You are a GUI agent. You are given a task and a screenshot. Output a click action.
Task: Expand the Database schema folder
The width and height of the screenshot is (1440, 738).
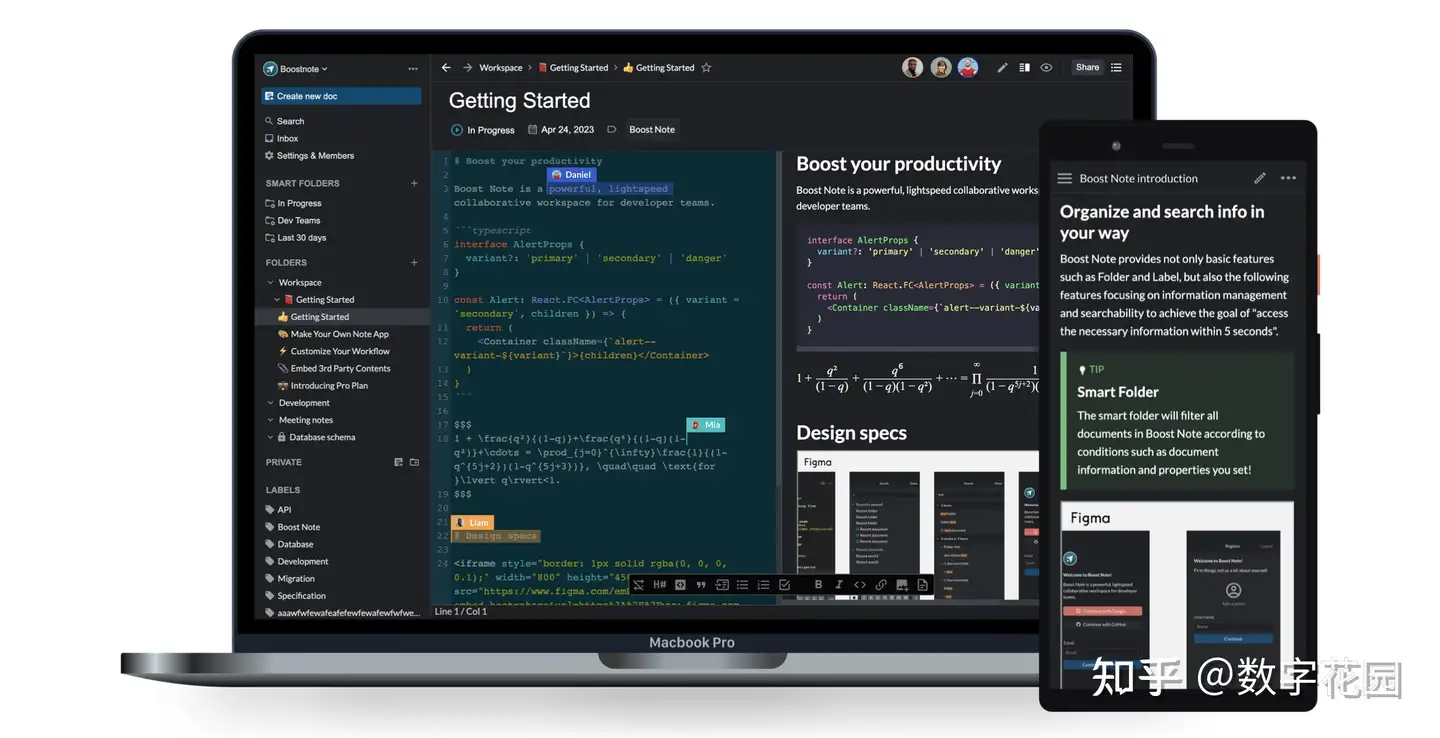[270, 437]
